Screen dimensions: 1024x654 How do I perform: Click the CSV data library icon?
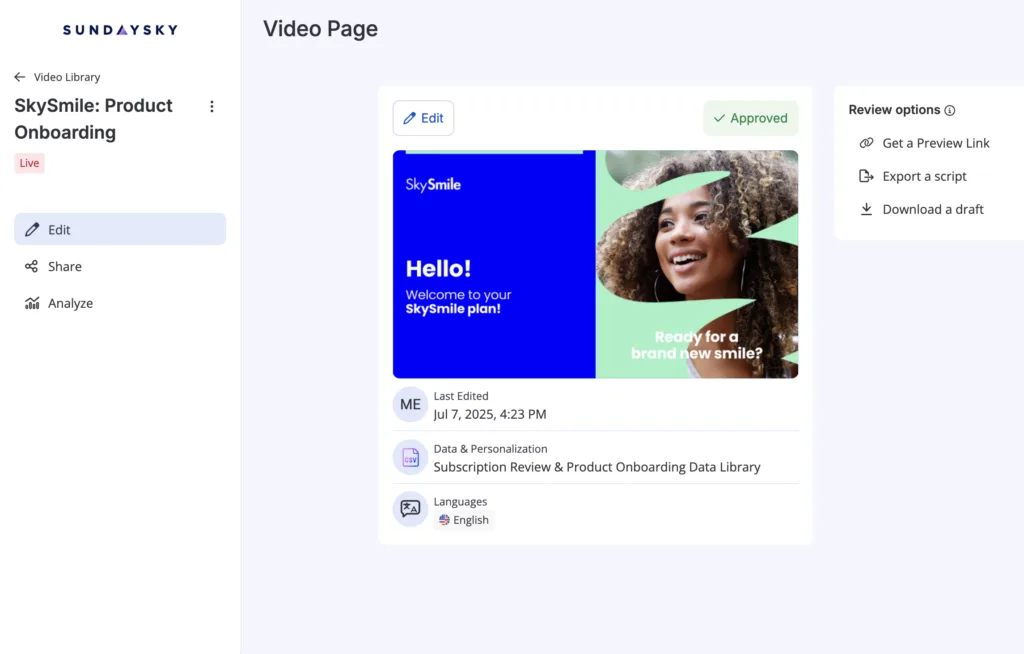410,457
